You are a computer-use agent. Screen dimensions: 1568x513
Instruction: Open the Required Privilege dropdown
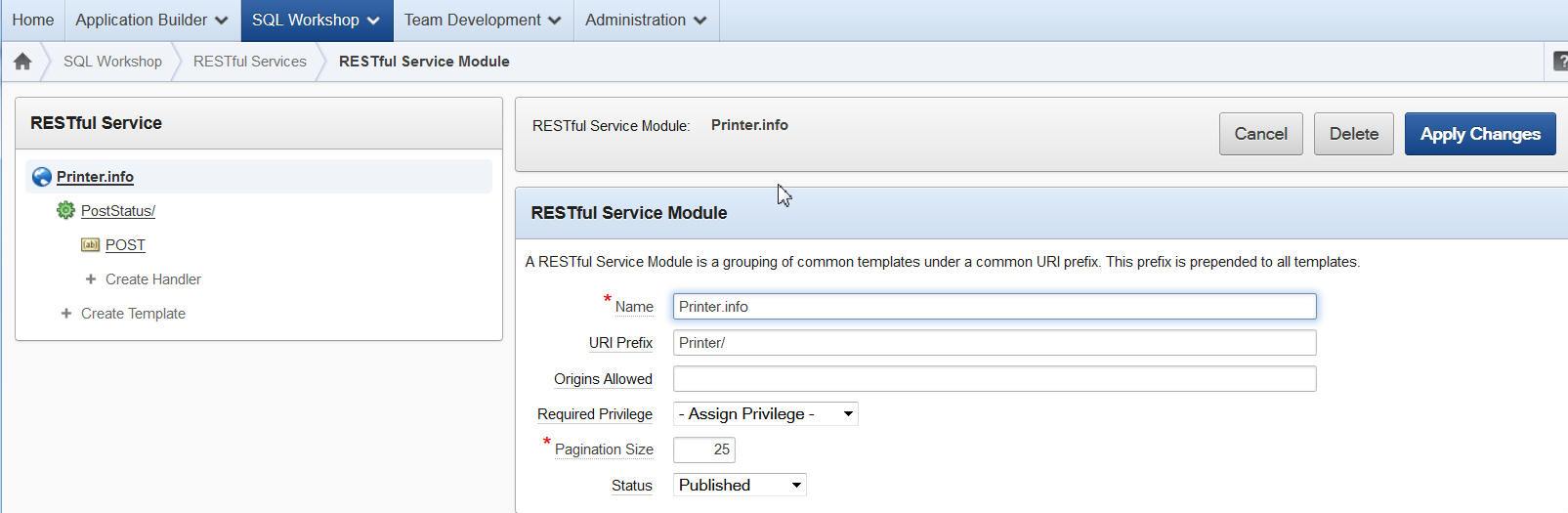pyautogui.click(x=765, y=414)
